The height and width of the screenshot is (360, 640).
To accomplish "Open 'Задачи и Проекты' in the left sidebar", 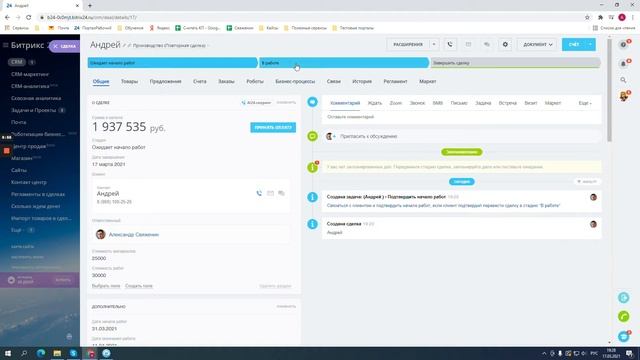I will [x=33, y=110].
